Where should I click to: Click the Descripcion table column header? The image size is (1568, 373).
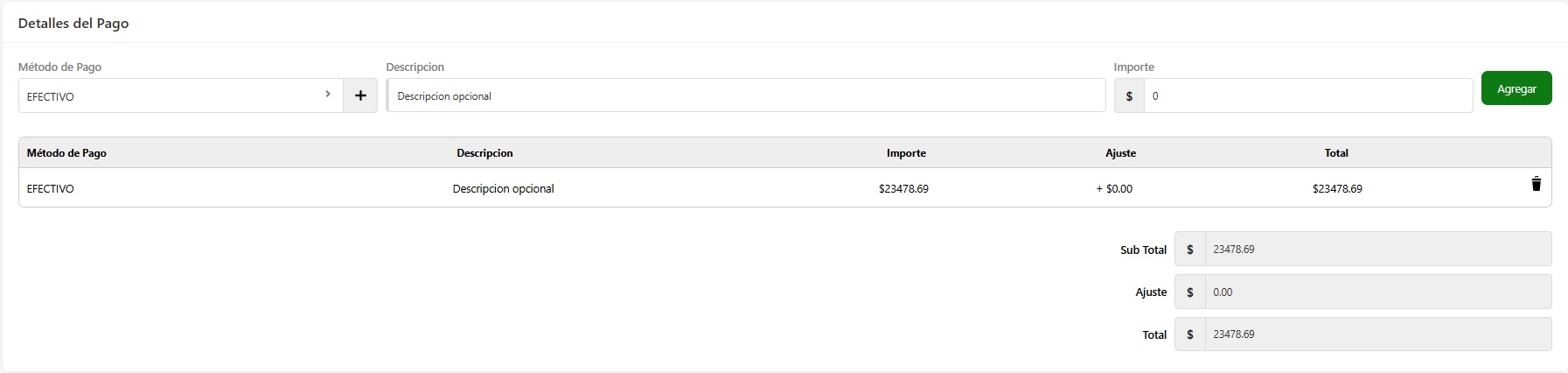click(484, 153)
